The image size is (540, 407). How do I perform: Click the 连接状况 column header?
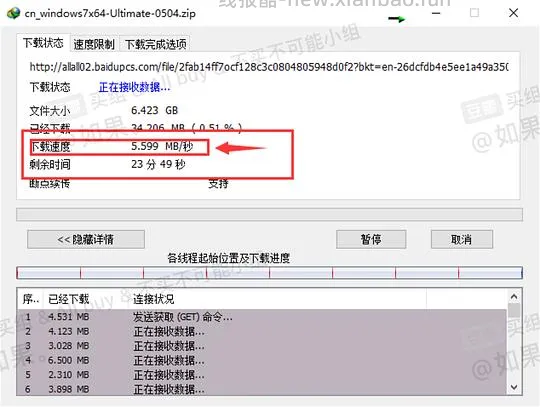(154, 299)
